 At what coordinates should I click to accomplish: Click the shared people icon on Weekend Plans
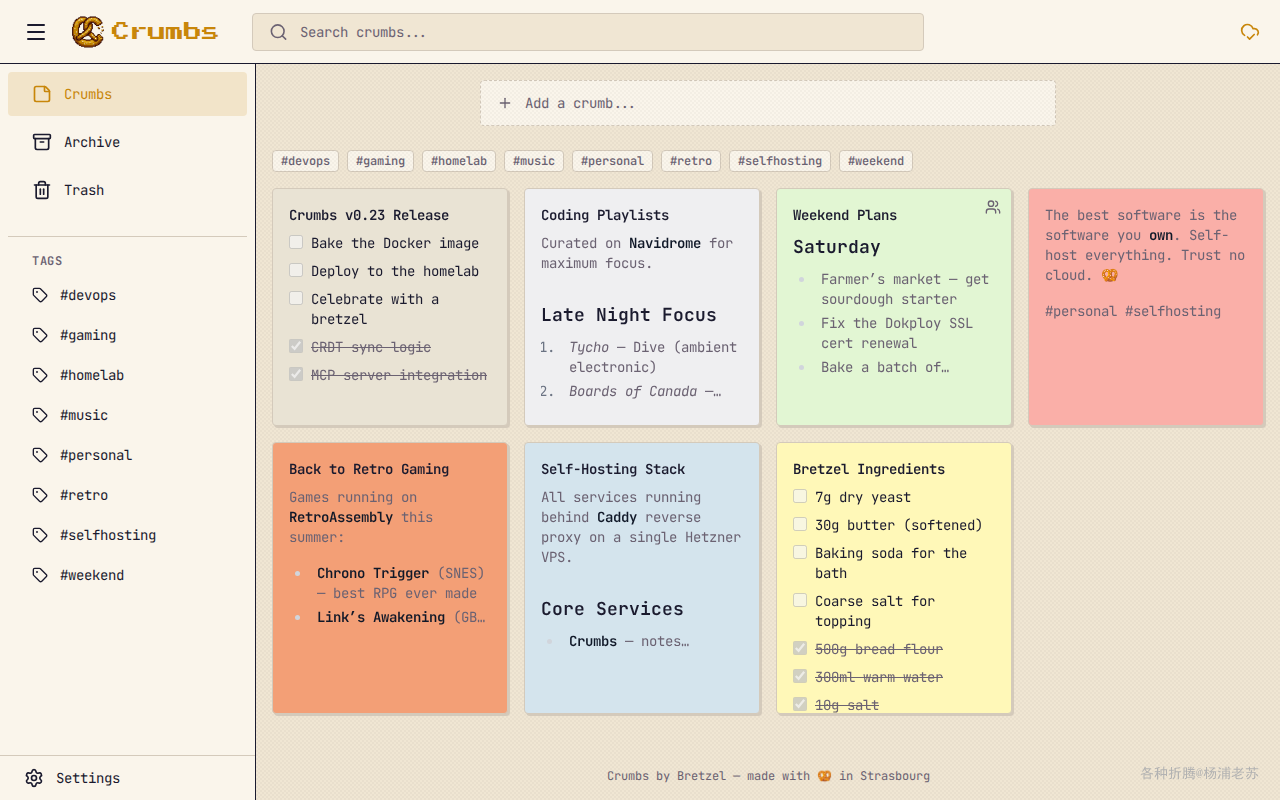point(992,207)
